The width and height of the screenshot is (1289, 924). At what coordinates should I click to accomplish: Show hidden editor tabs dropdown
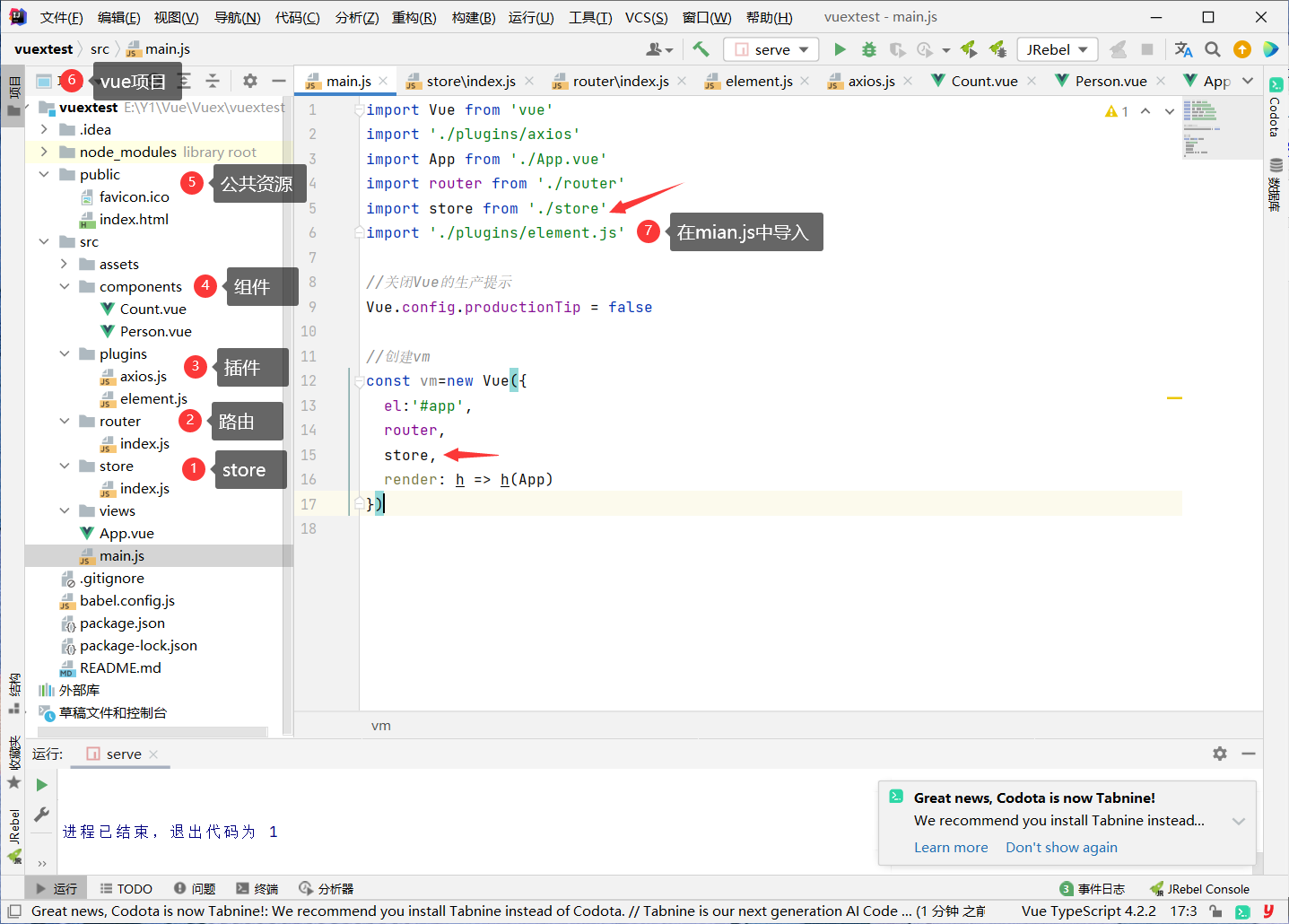1248,81
